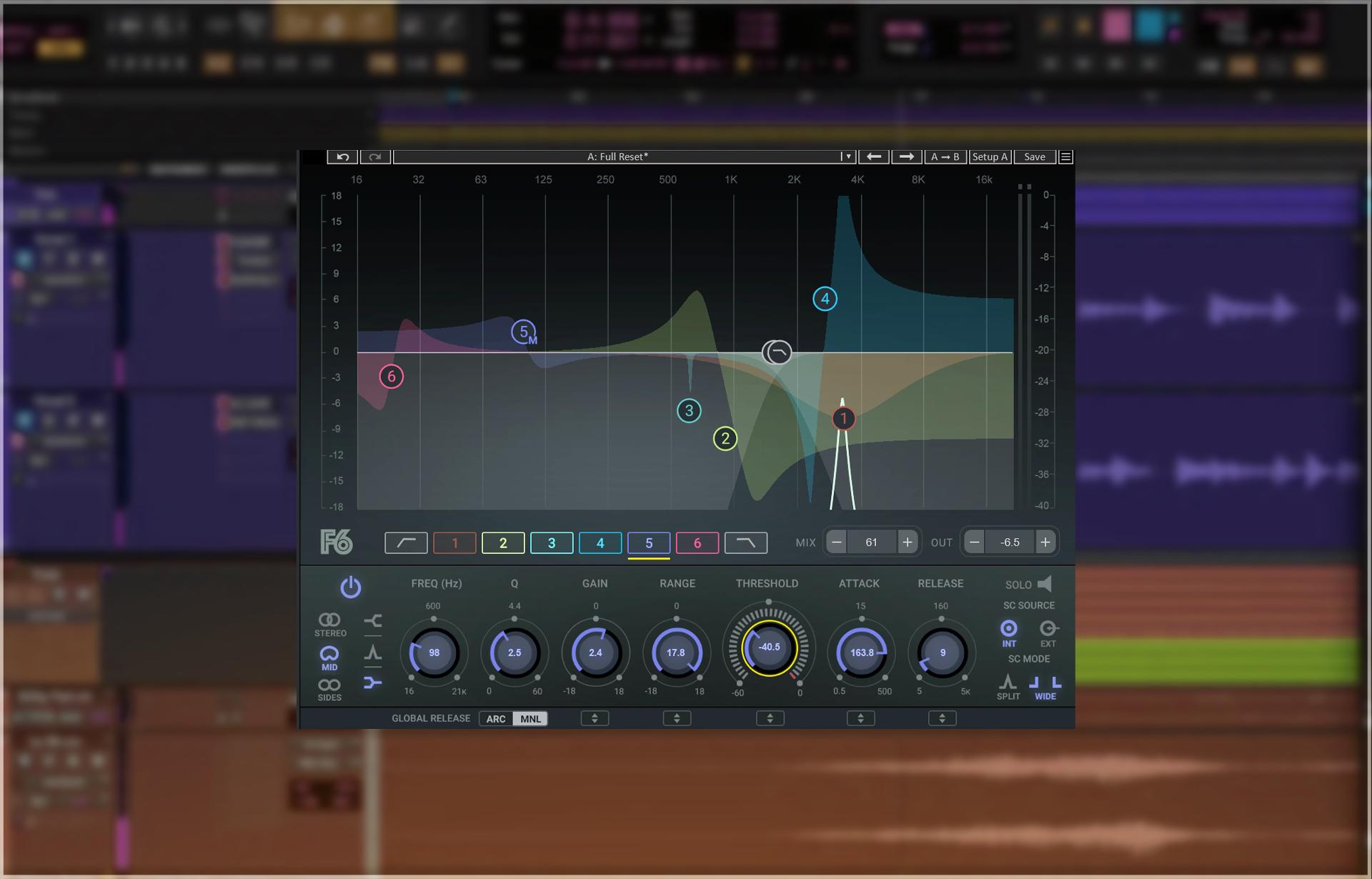1372x879 pixels.
Task: Select band node 5 on EQ graph
Action: [x=524, y=332]
